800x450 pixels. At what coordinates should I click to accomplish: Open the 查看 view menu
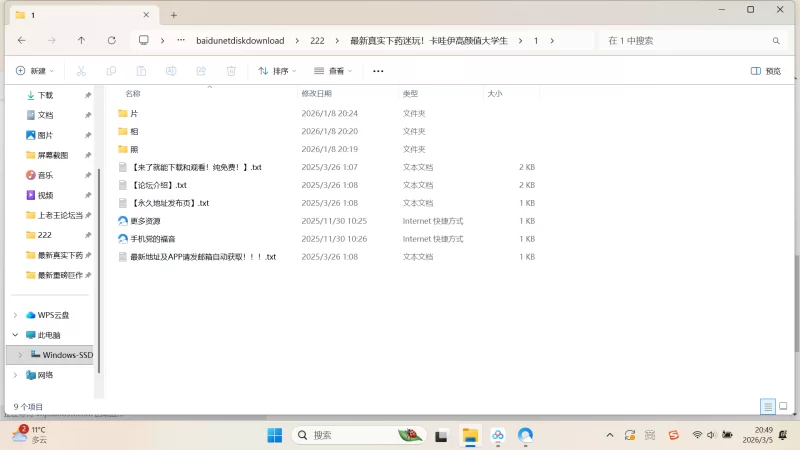[333, 71]
